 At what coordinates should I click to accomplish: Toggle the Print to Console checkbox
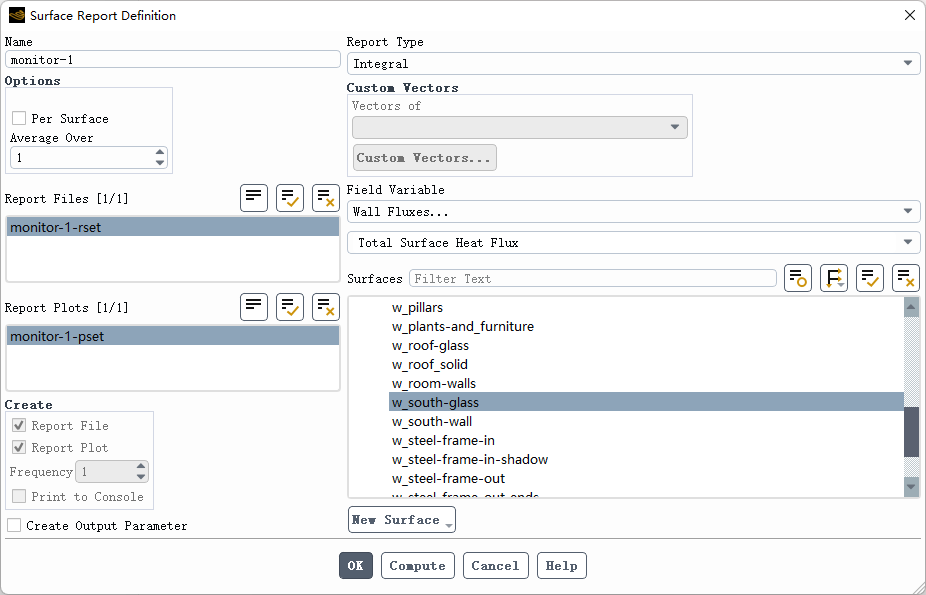tap(19, 496)
